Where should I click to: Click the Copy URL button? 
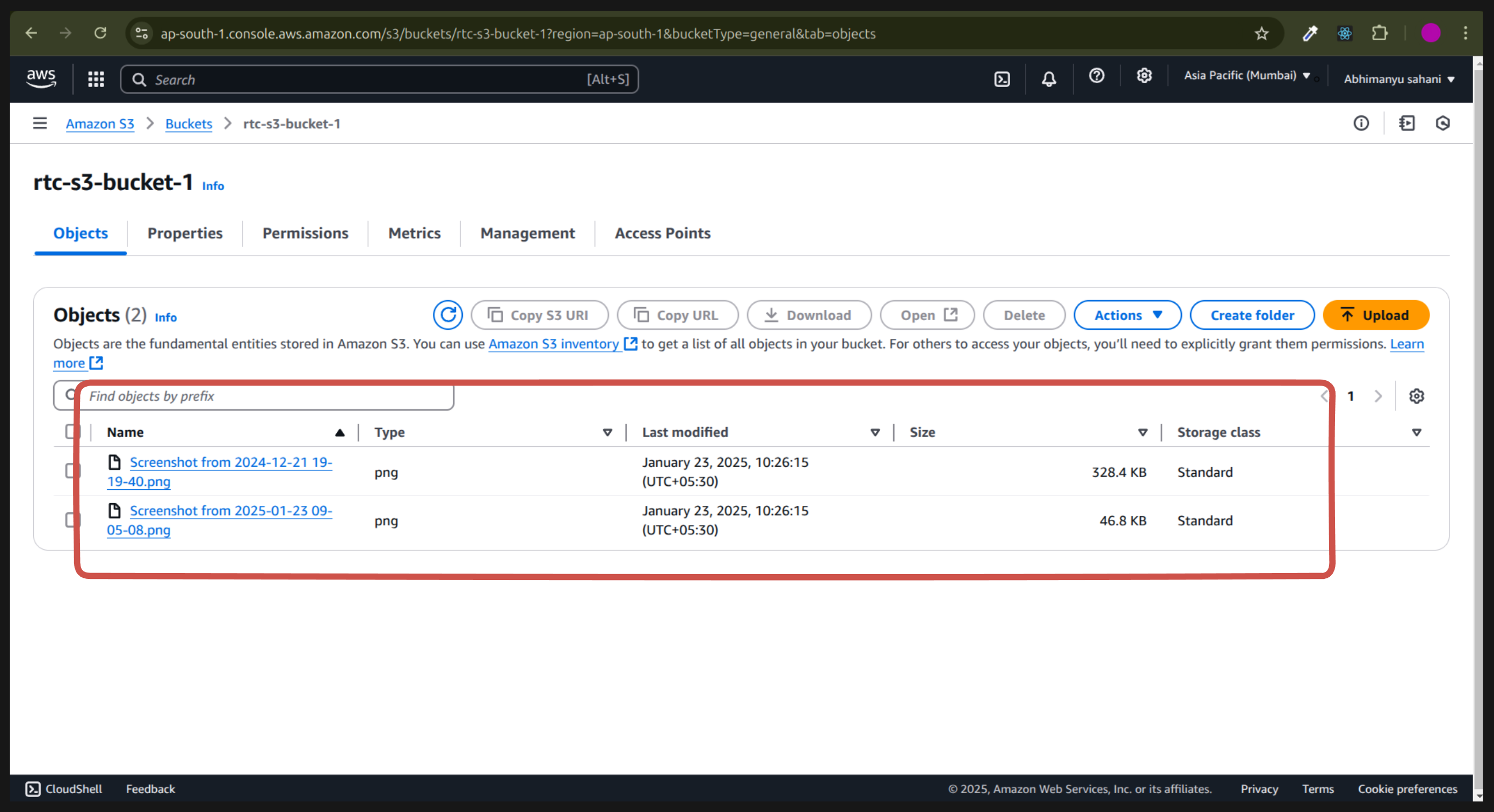click(x=677, y=315)
